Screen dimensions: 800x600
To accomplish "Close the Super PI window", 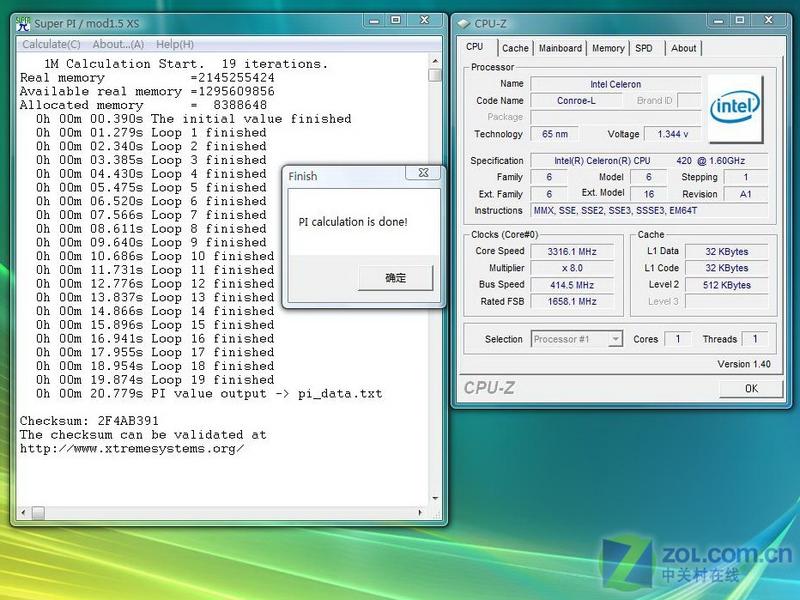I will pos(424,20).
